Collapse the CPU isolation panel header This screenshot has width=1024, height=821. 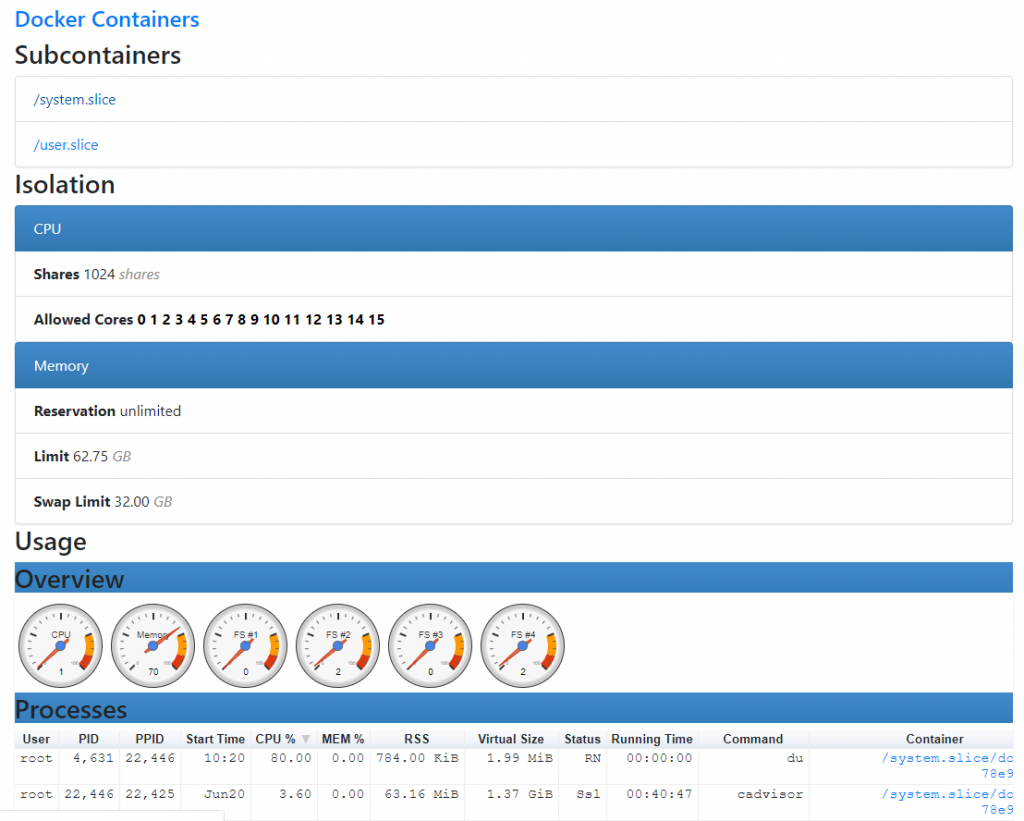coord(47,229)
